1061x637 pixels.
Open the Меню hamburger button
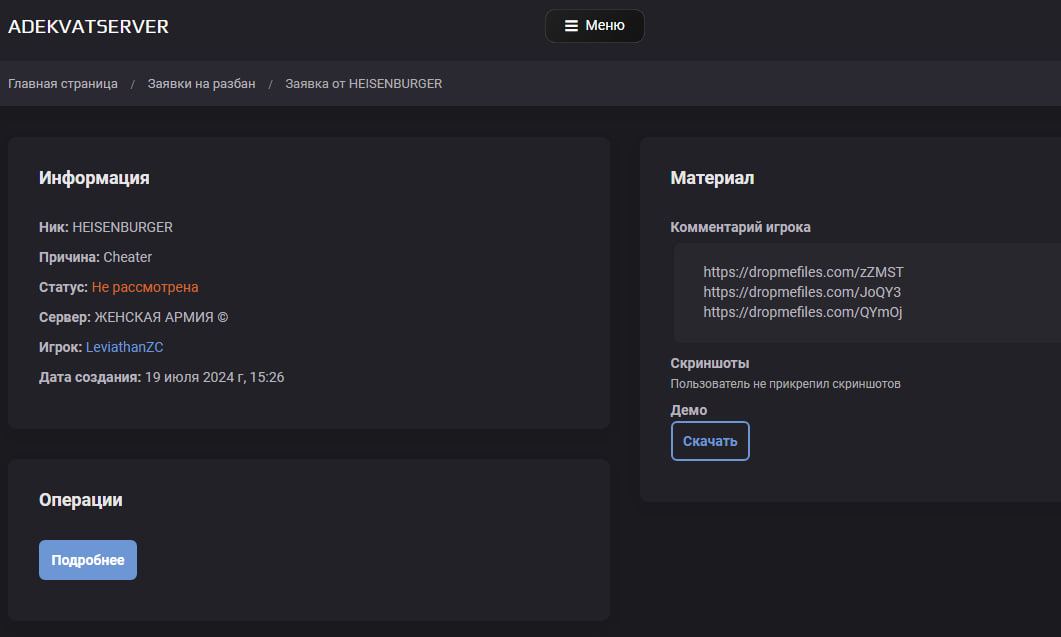pos(595,26)
